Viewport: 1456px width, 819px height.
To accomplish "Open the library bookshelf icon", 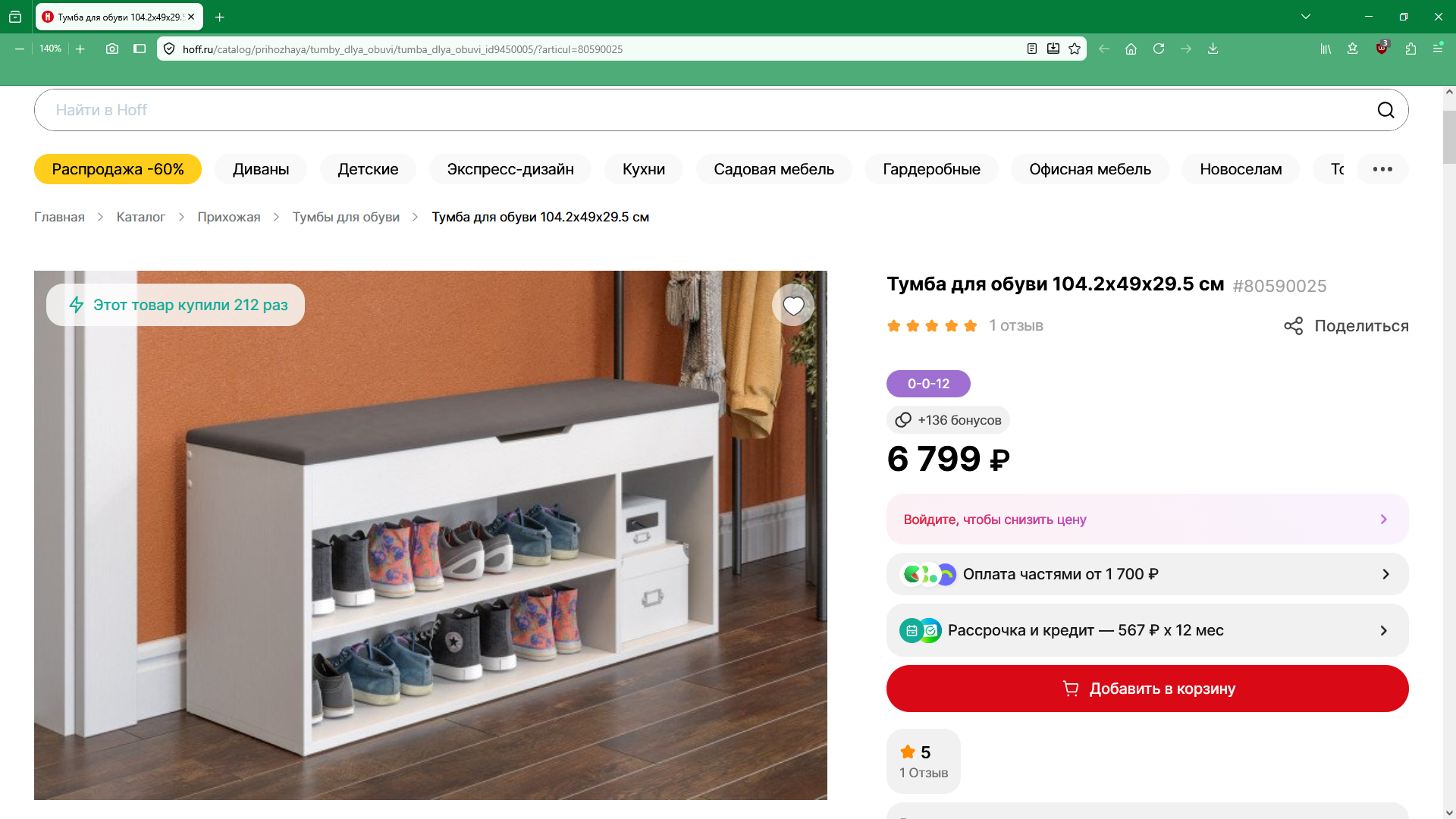I will (x=1326, y=49).
